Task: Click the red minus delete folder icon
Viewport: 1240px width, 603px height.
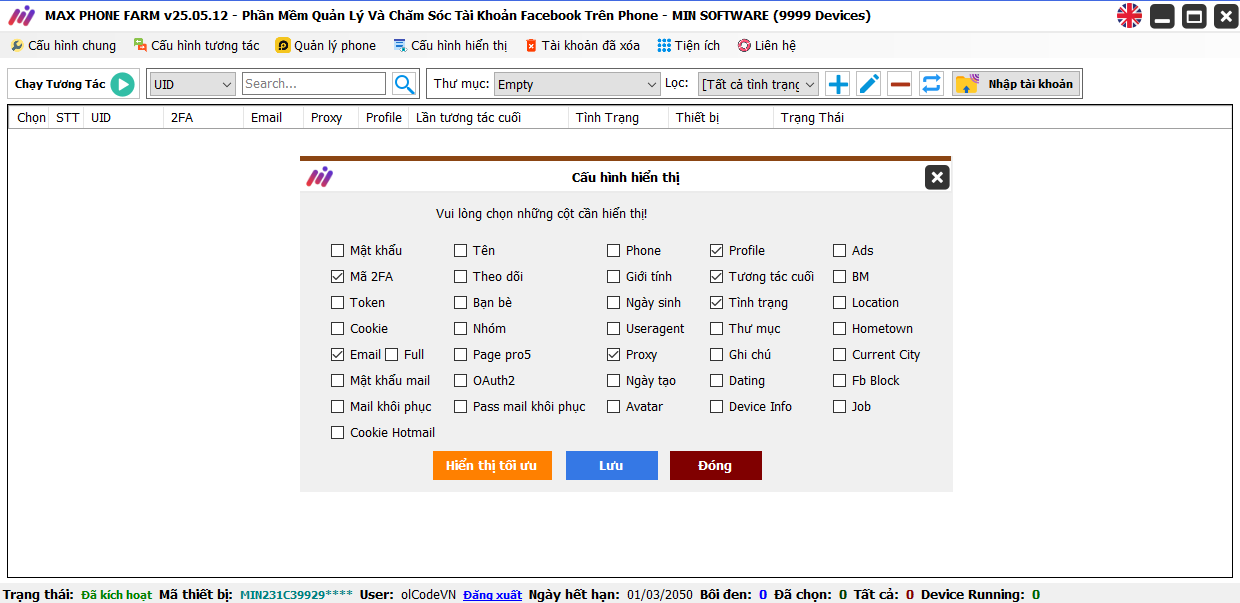Action: click(900, 84)
